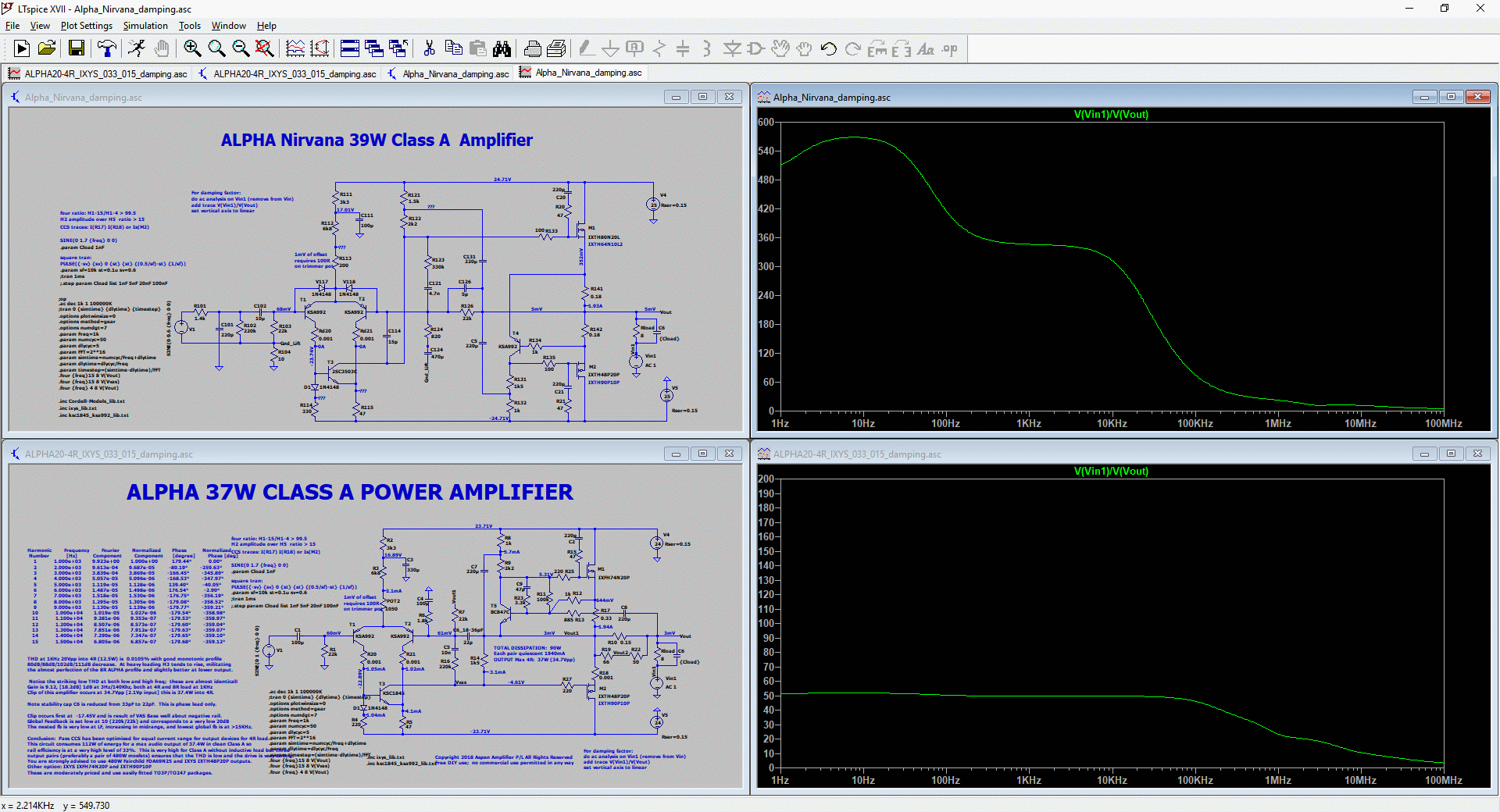Click the Zoom Out magnifier icon
Viewport: 1500px width, 812px height.
click(x=241, y=48)
